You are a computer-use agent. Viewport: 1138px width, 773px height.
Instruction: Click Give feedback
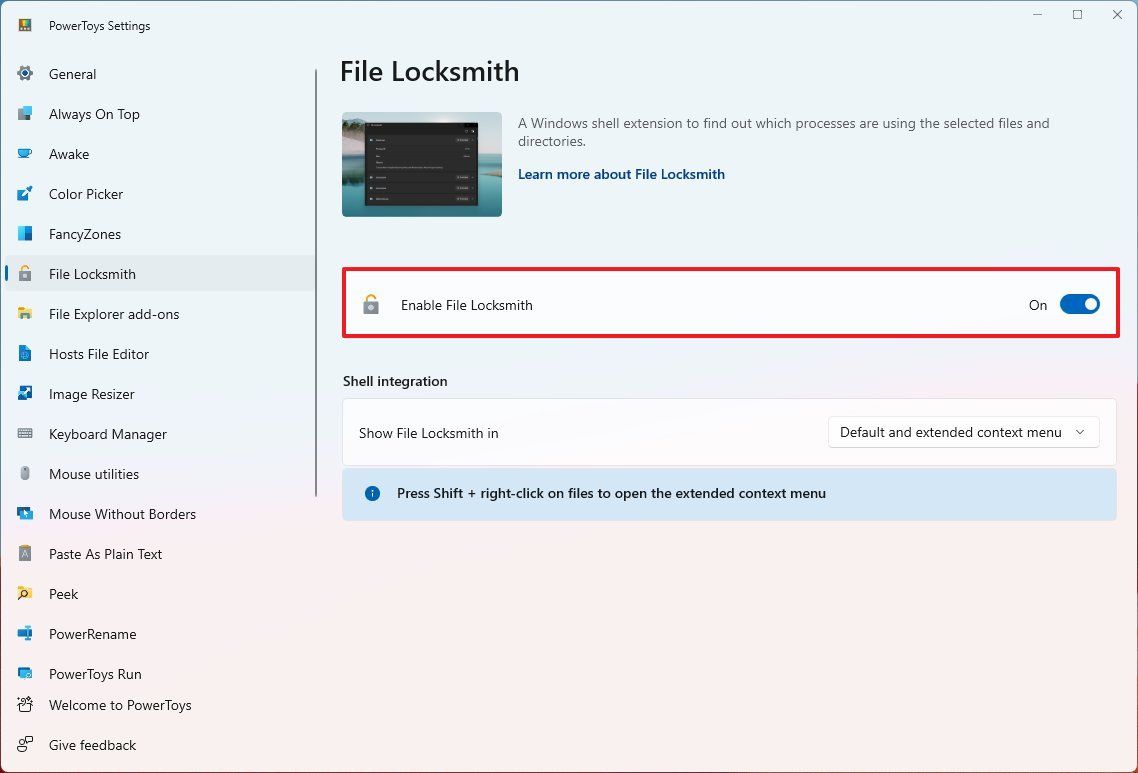tap(160, 745)
